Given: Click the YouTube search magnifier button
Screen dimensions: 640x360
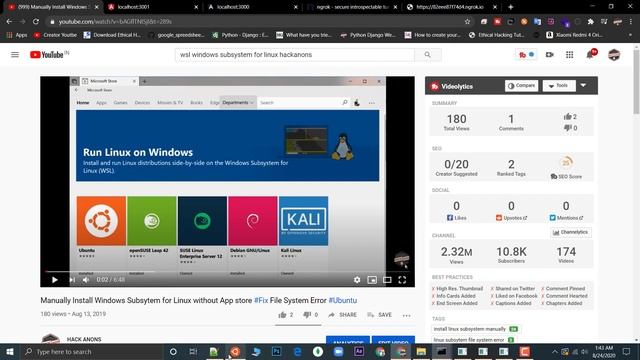Looking at the screenshot, I should (x=427, y=55).
